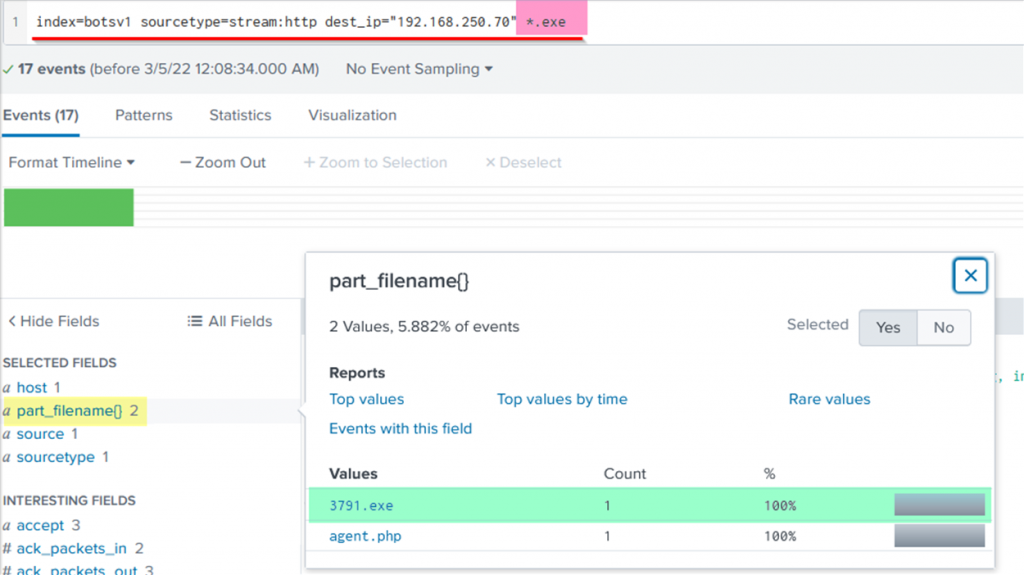
Task: Switch to the Patterns tab
Action: pos(144,115)
